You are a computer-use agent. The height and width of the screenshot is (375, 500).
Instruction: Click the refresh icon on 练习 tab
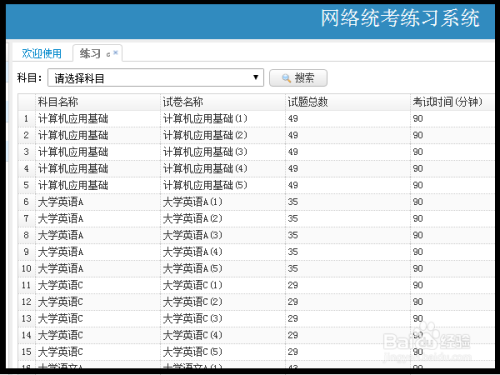108,54
